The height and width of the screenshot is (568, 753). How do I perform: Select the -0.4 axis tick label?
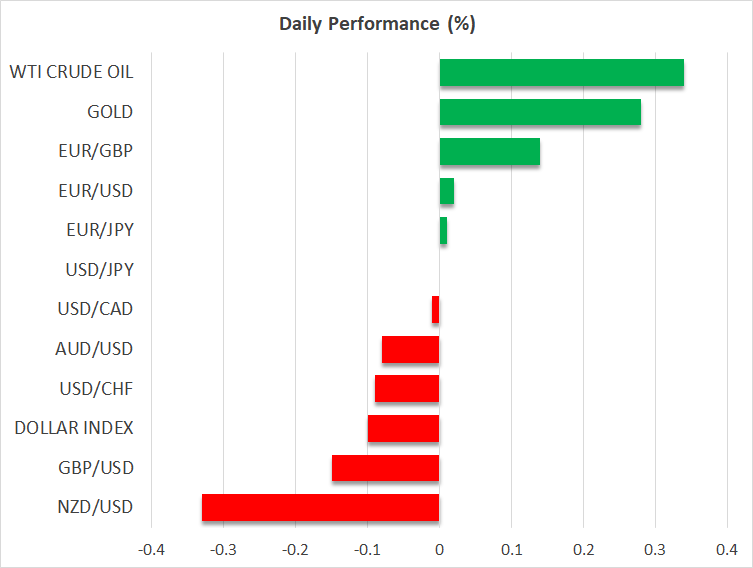coord(151,550)
